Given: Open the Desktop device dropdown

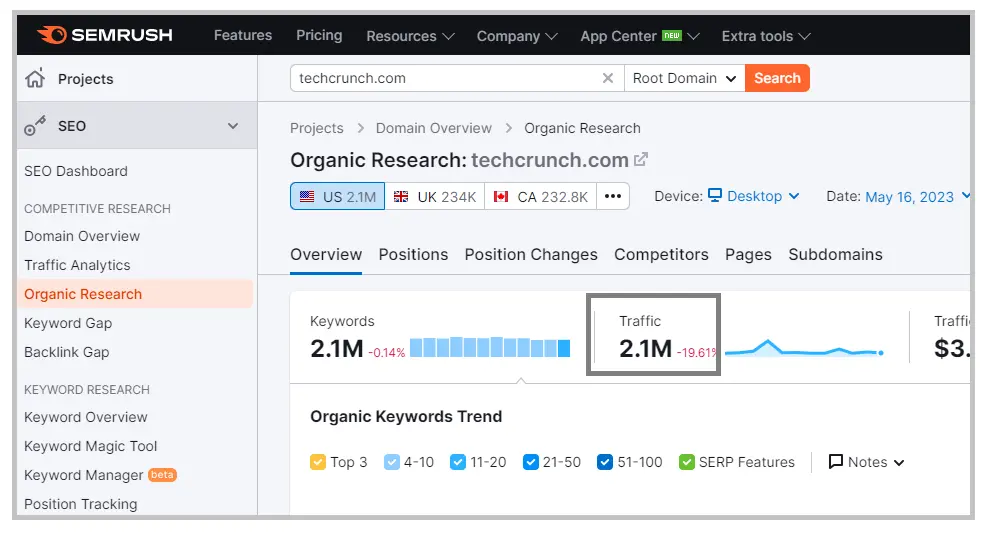Looking at the screenshot, I should click(754, 196).
